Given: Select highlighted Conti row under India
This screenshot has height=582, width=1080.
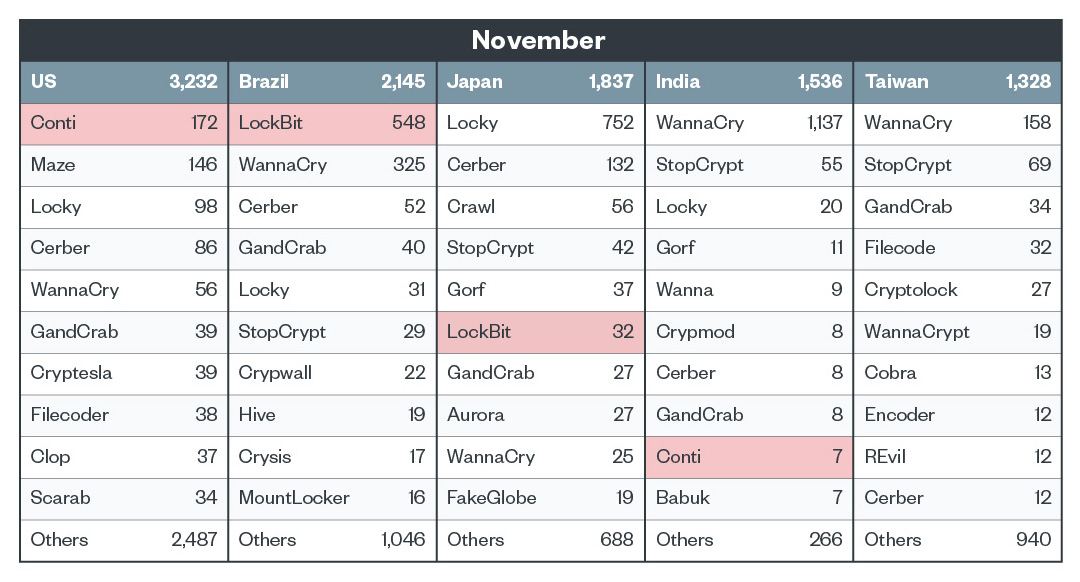Looking at the screenshot, I should 748,457.
